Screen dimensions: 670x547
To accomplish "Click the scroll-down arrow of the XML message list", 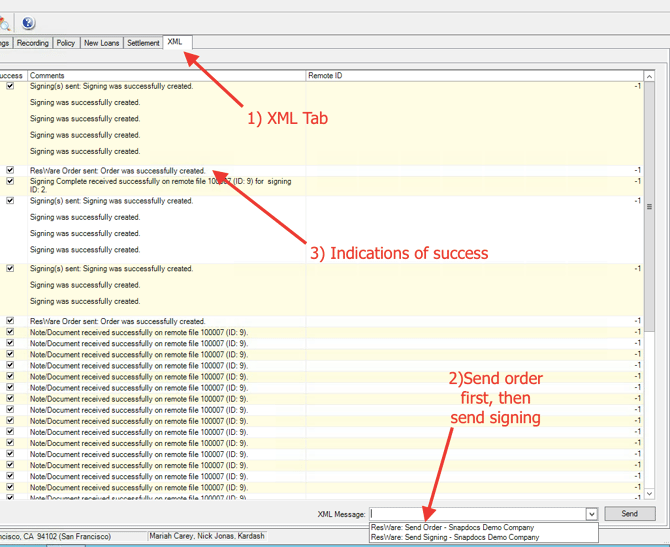I will click(649, 494).
